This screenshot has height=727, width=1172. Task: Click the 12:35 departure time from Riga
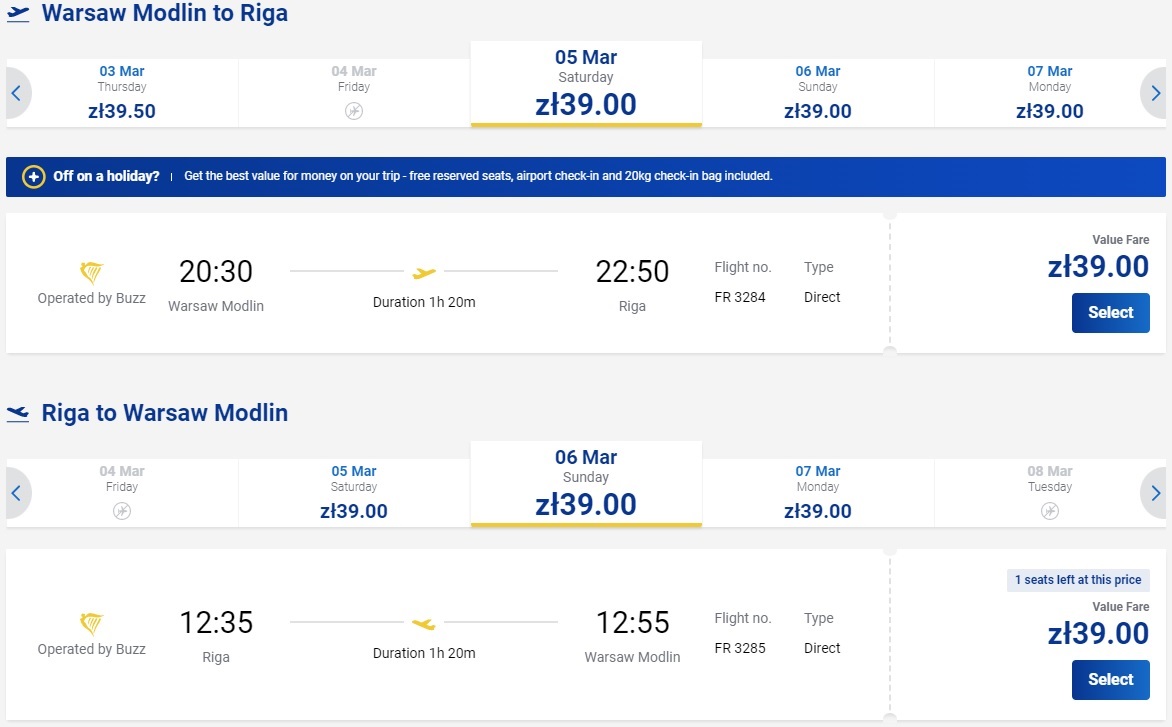pyautogui.click(x=216, y=623)
